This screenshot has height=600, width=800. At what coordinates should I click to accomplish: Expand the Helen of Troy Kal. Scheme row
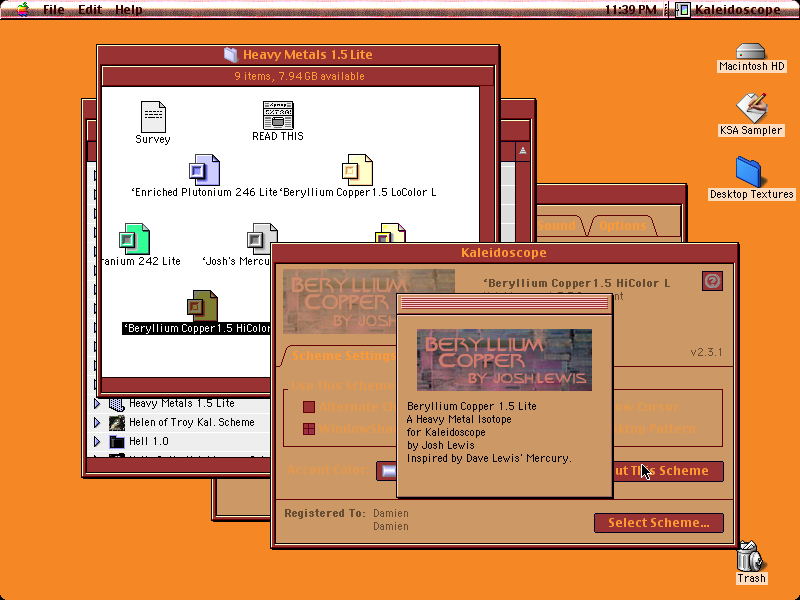(x=97, y=422)
